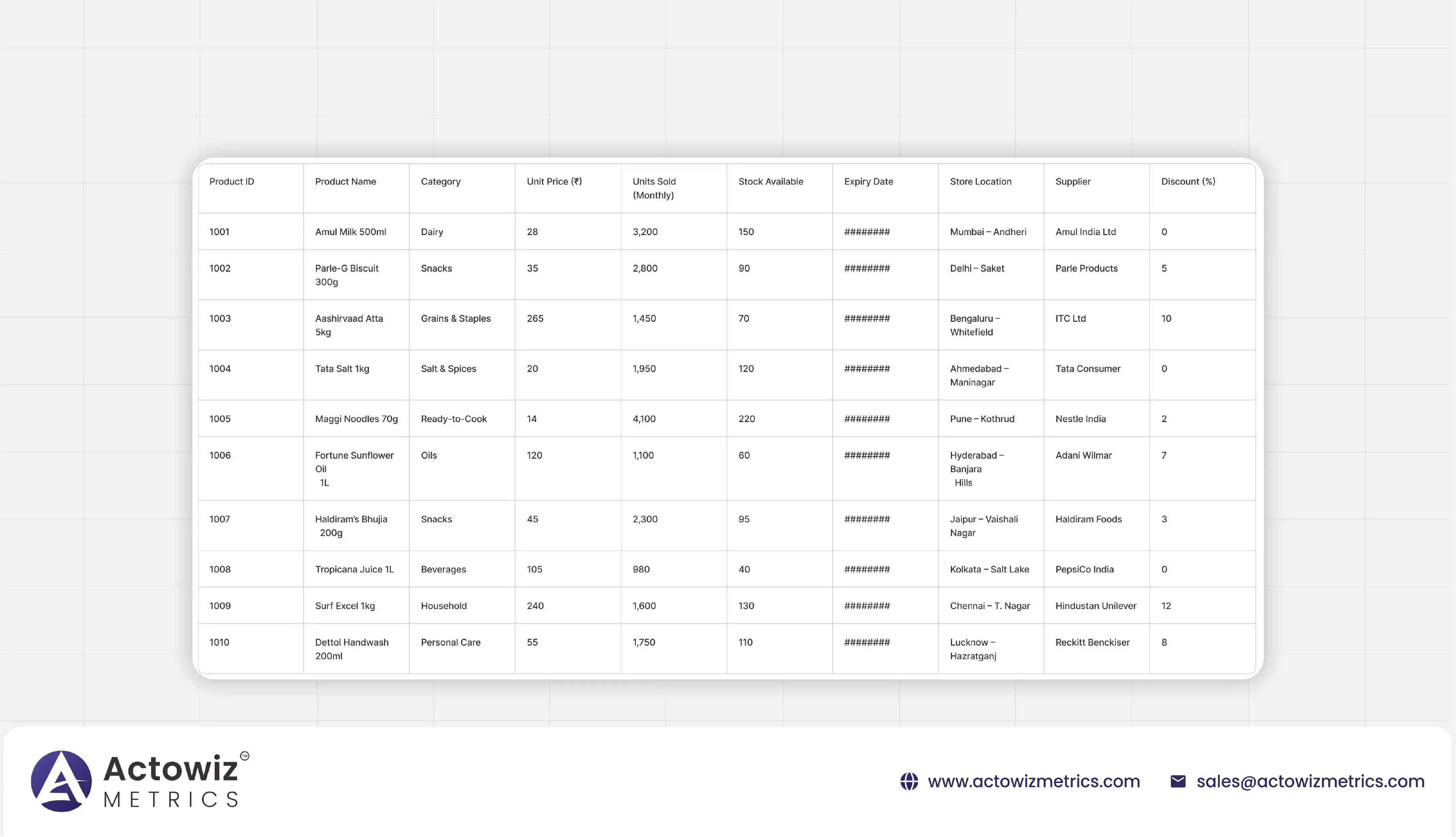Click product ID 1010 cell

(x=219, y=643)
